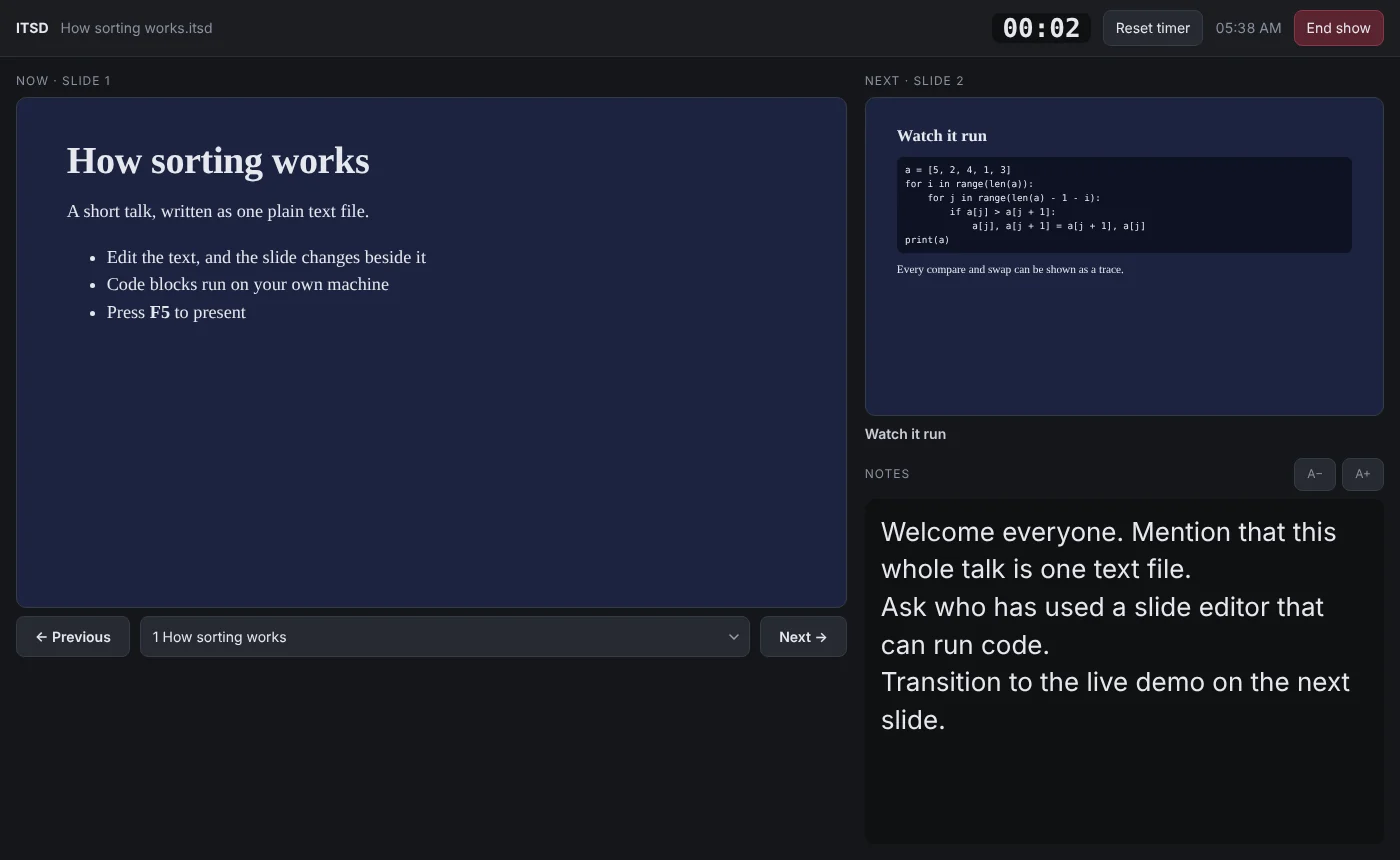The width and height of the screenshot is (1400, 860).
Task: Click the text Every compare and swap can be shown
Action: point(1010,269)
